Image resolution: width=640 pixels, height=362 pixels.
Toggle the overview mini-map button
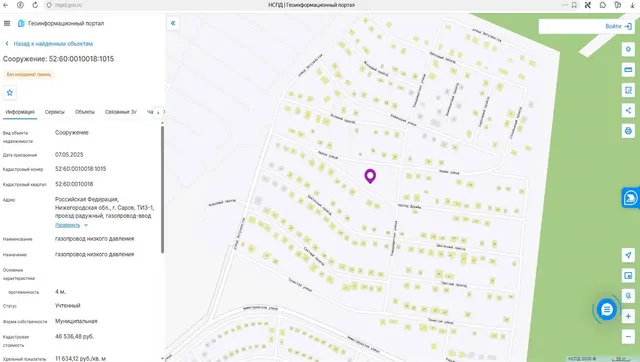point(628,275)
